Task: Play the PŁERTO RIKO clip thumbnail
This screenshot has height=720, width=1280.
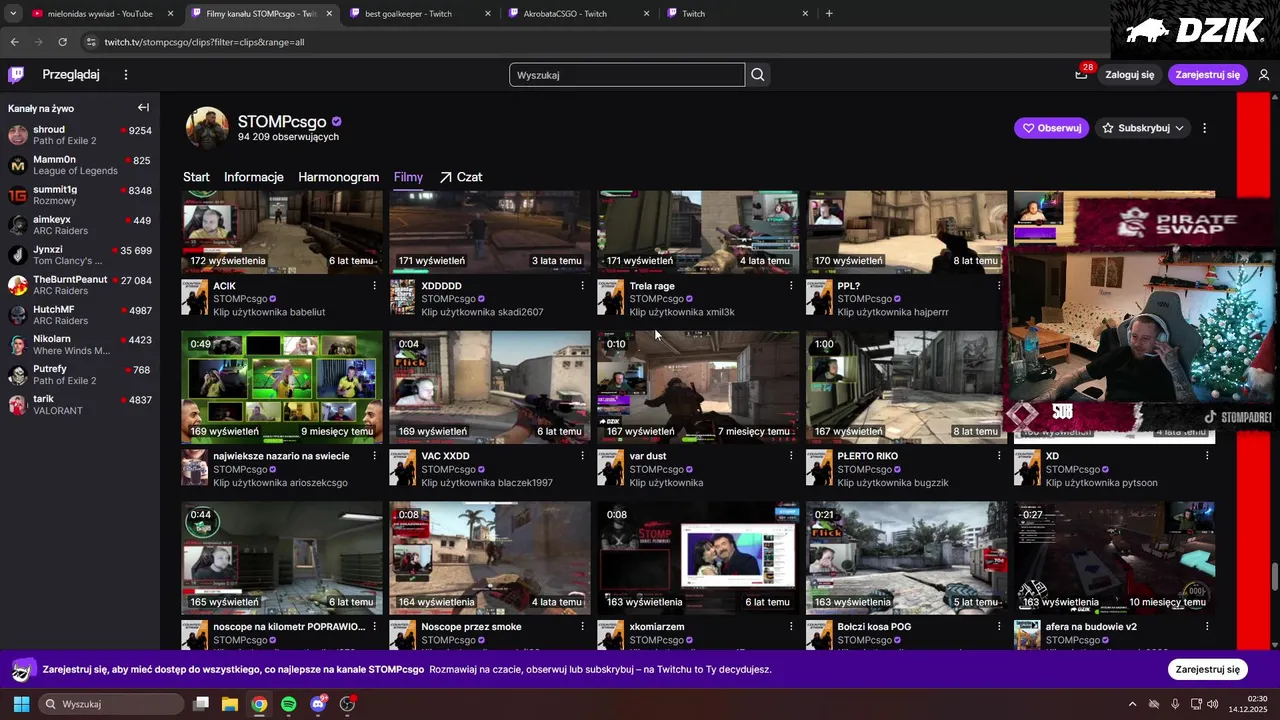Action: pyautogui.click(x=906, y=387)
